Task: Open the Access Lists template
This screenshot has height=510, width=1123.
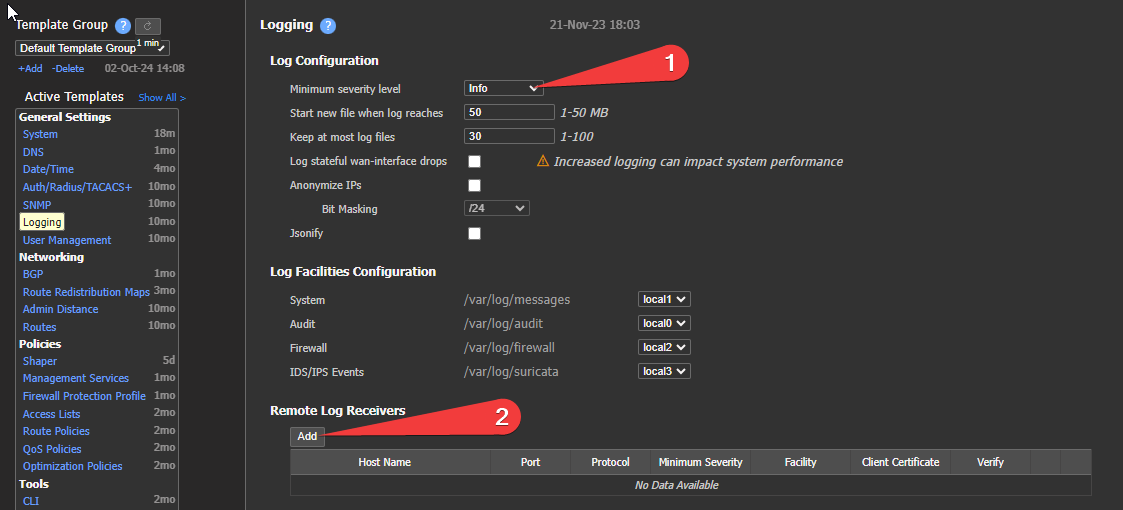Action: click(52, 414)
